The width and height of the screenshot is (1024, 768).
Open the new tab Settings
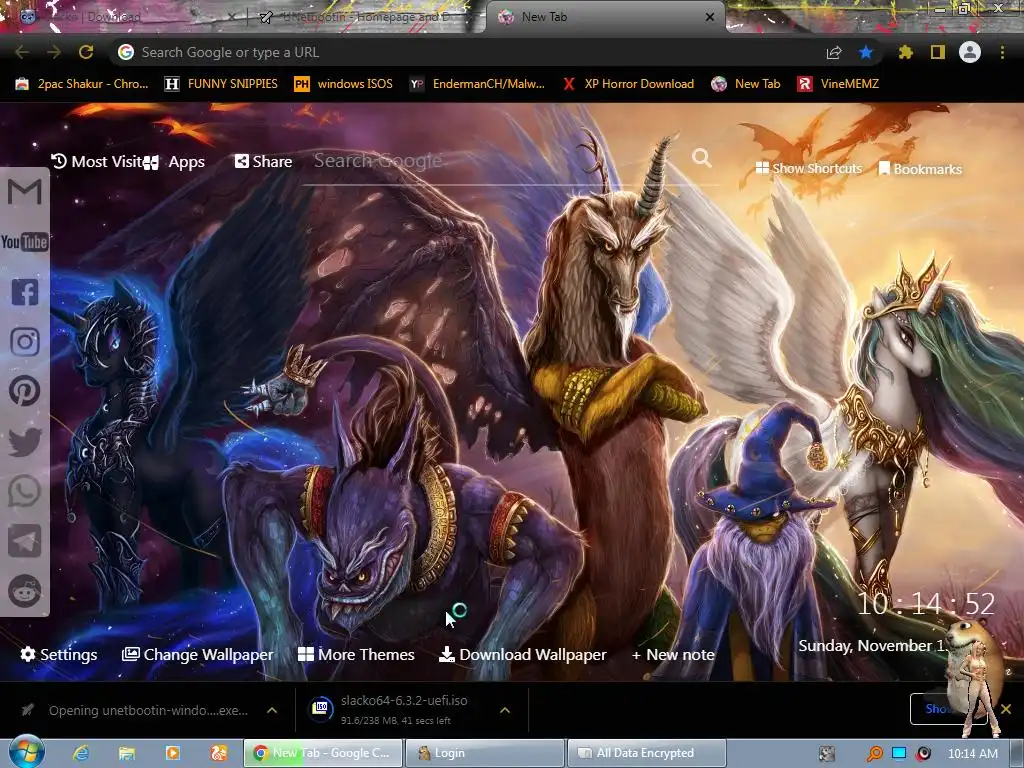(59, 654)
